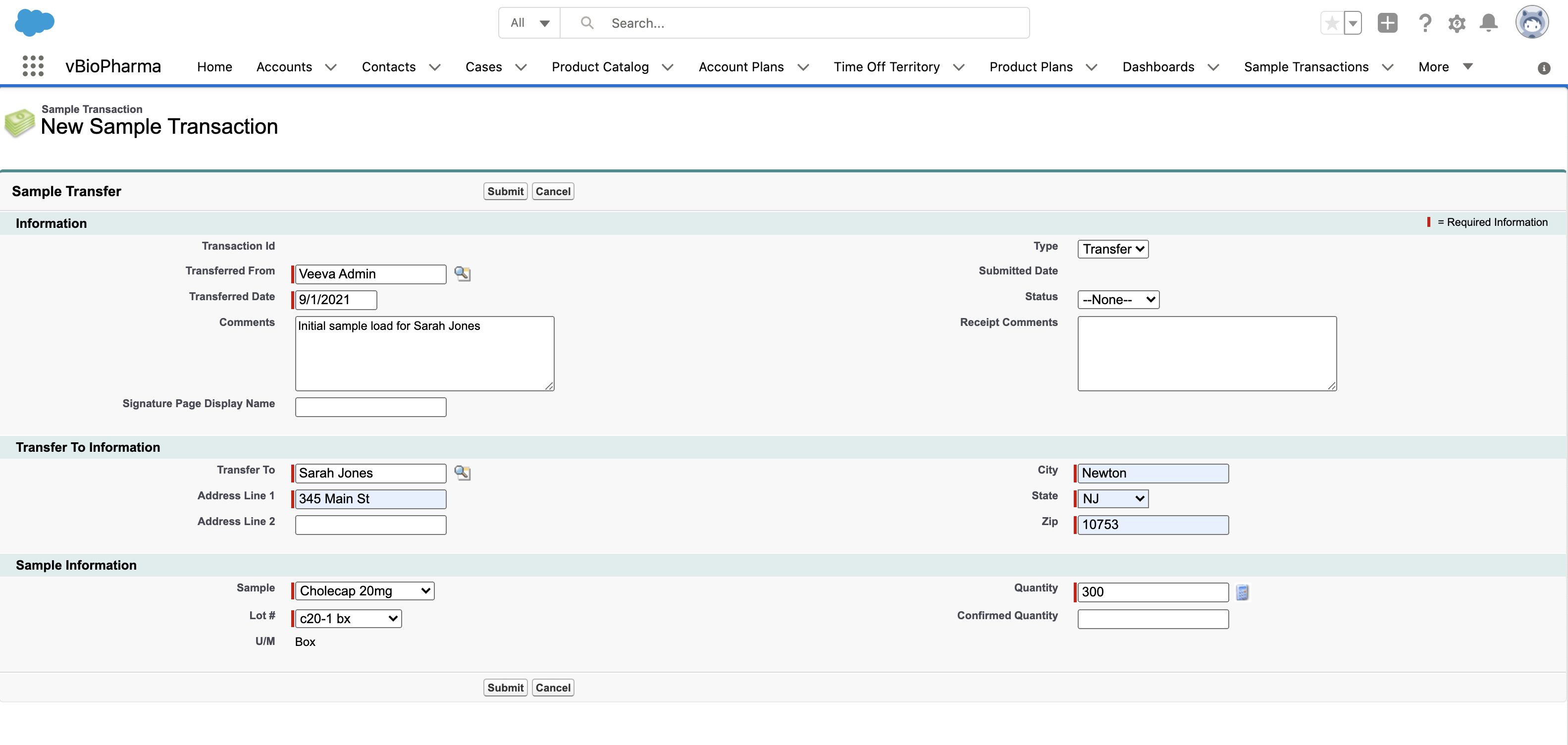The height and width of the screenshot is (745, 1568).
Task: Open the Sample Transactions tab
Action: click(x=1306, y=67)
